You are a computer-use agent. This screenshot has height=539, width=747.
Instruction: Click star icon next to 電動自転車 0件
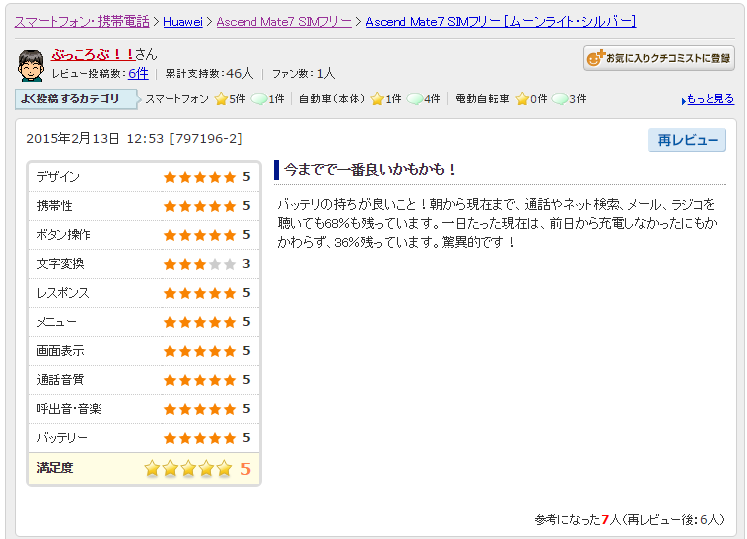[523, 99]
